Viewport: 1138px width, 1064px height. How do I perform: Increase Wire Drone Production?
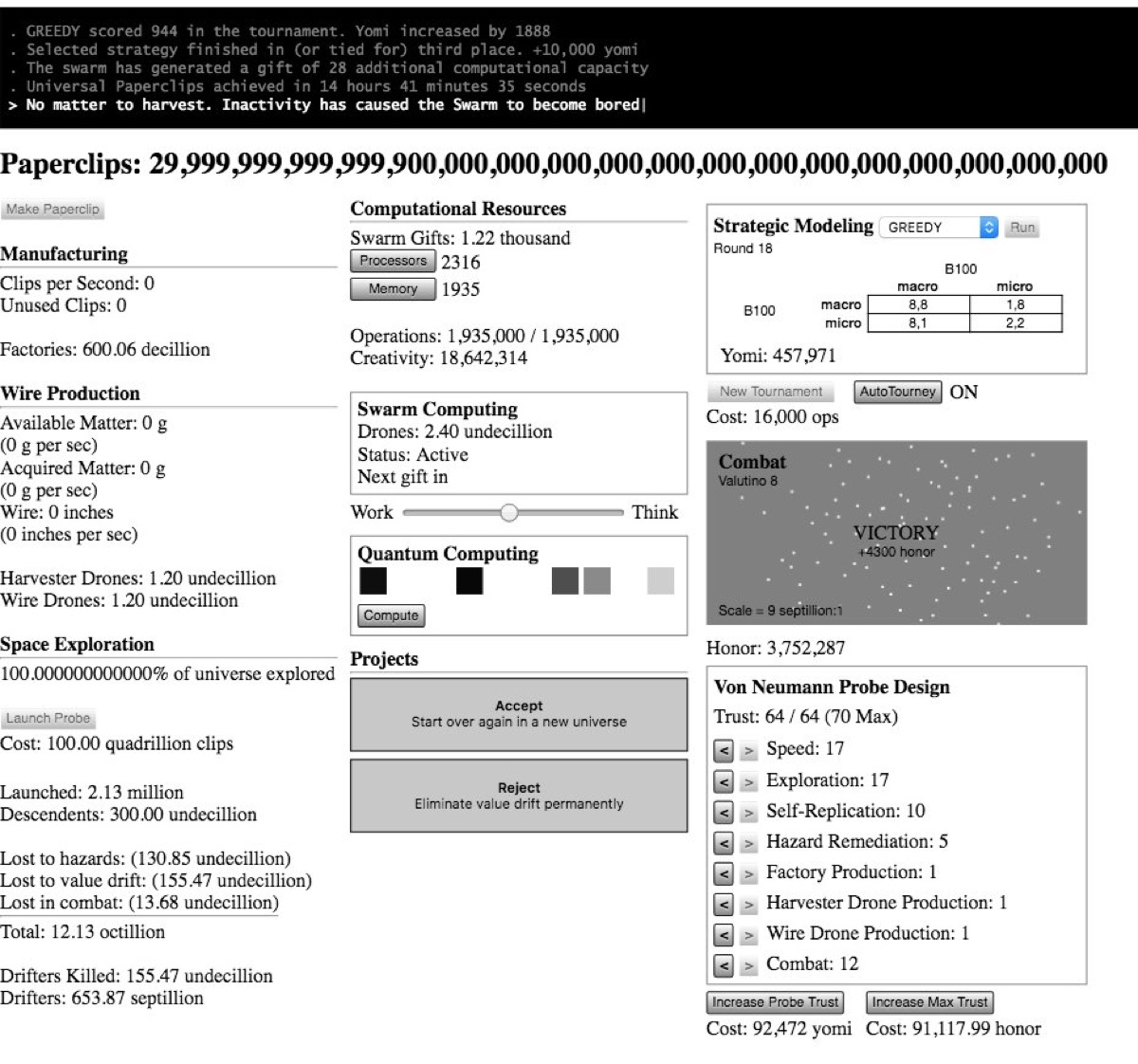(x=748, y=935)
